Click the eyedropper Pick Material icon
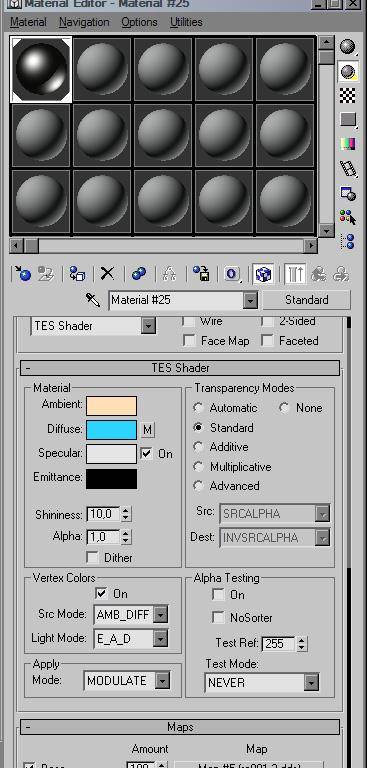The image size is (367, 768). point(93,300)
